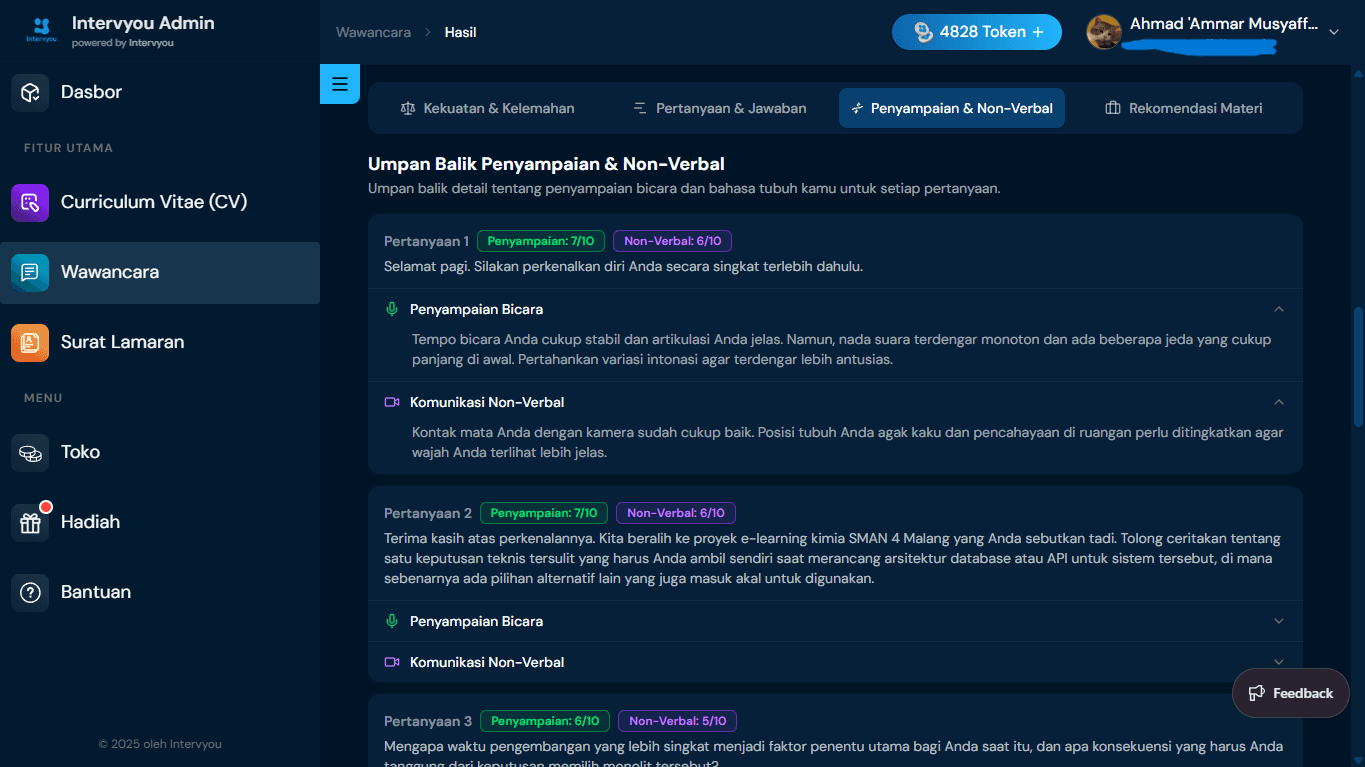This screenshot has height=767, width=1365.
Task: Click the Bantuan question mark icon
Action: pyautogui.click(x=30, y=592)
